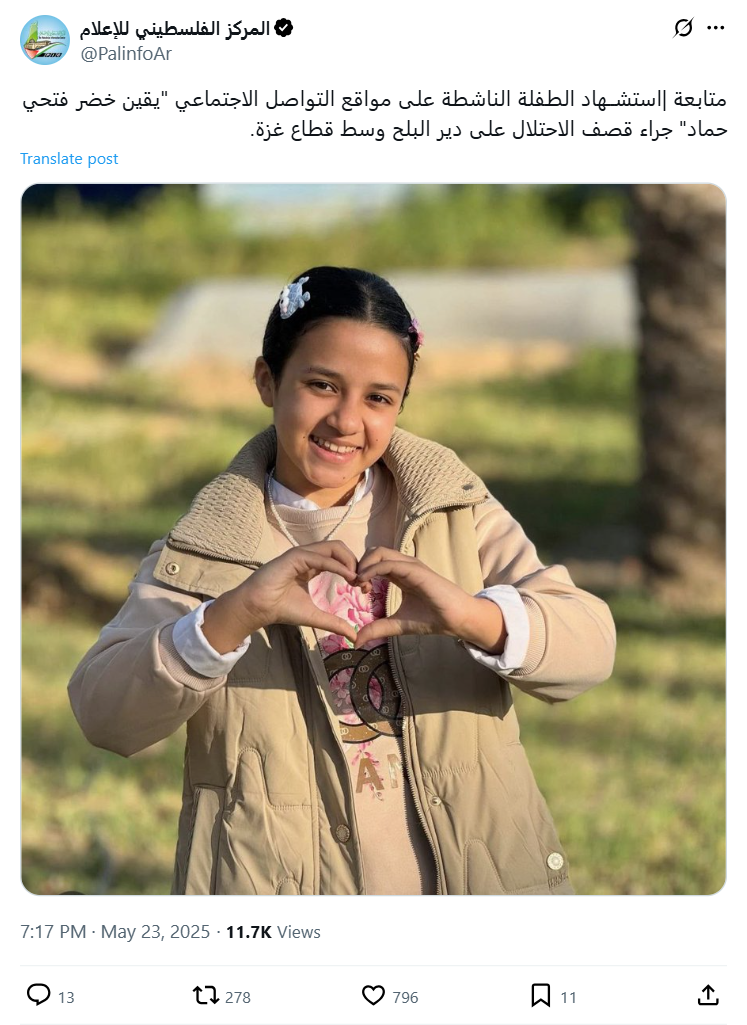
Task: Click the 278 reposts count
Action: (x=238, y=998)
